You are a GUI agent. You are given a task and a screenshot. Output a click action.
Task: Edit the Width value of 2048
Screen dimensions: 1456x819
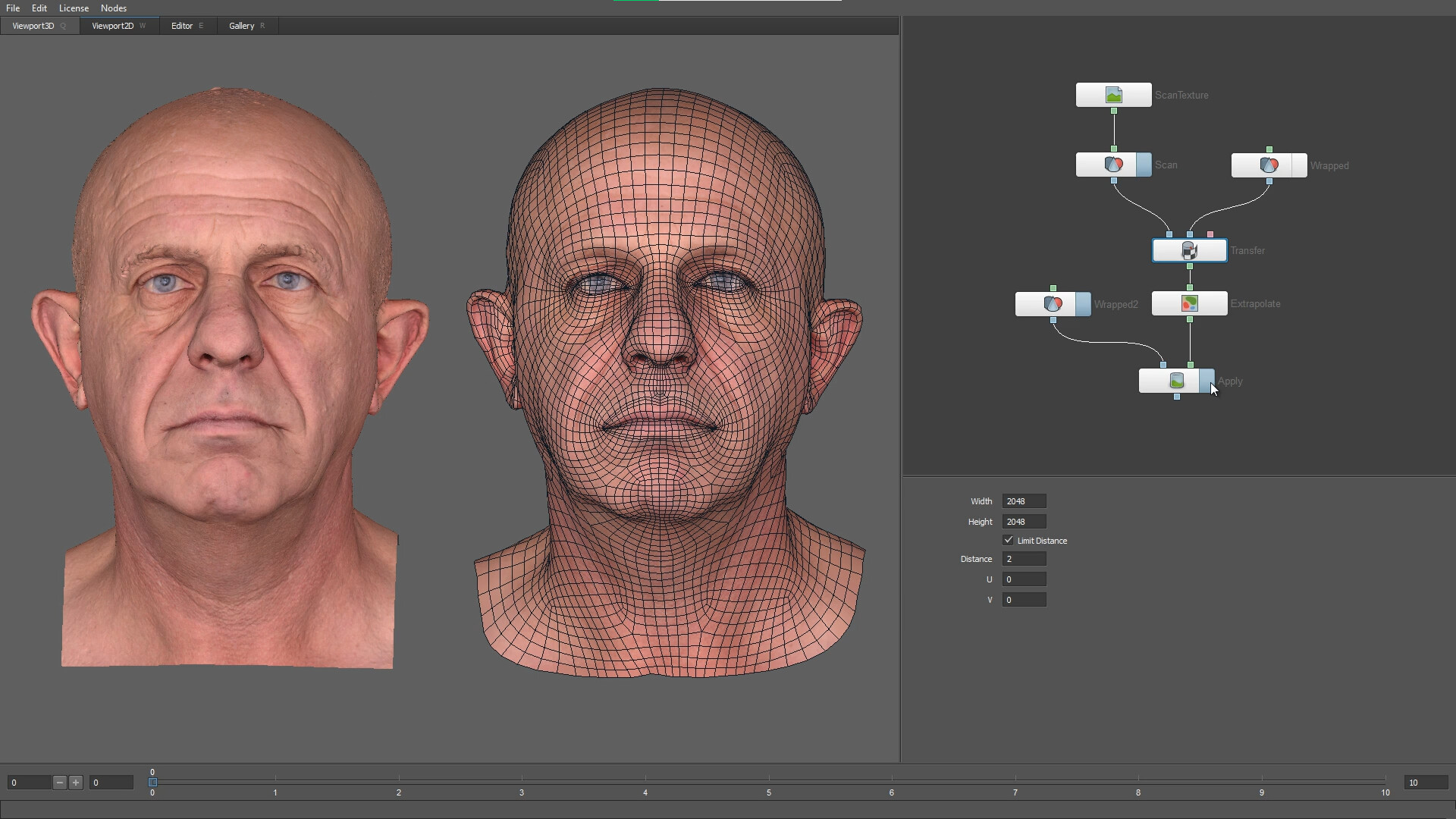(1023, 500)
